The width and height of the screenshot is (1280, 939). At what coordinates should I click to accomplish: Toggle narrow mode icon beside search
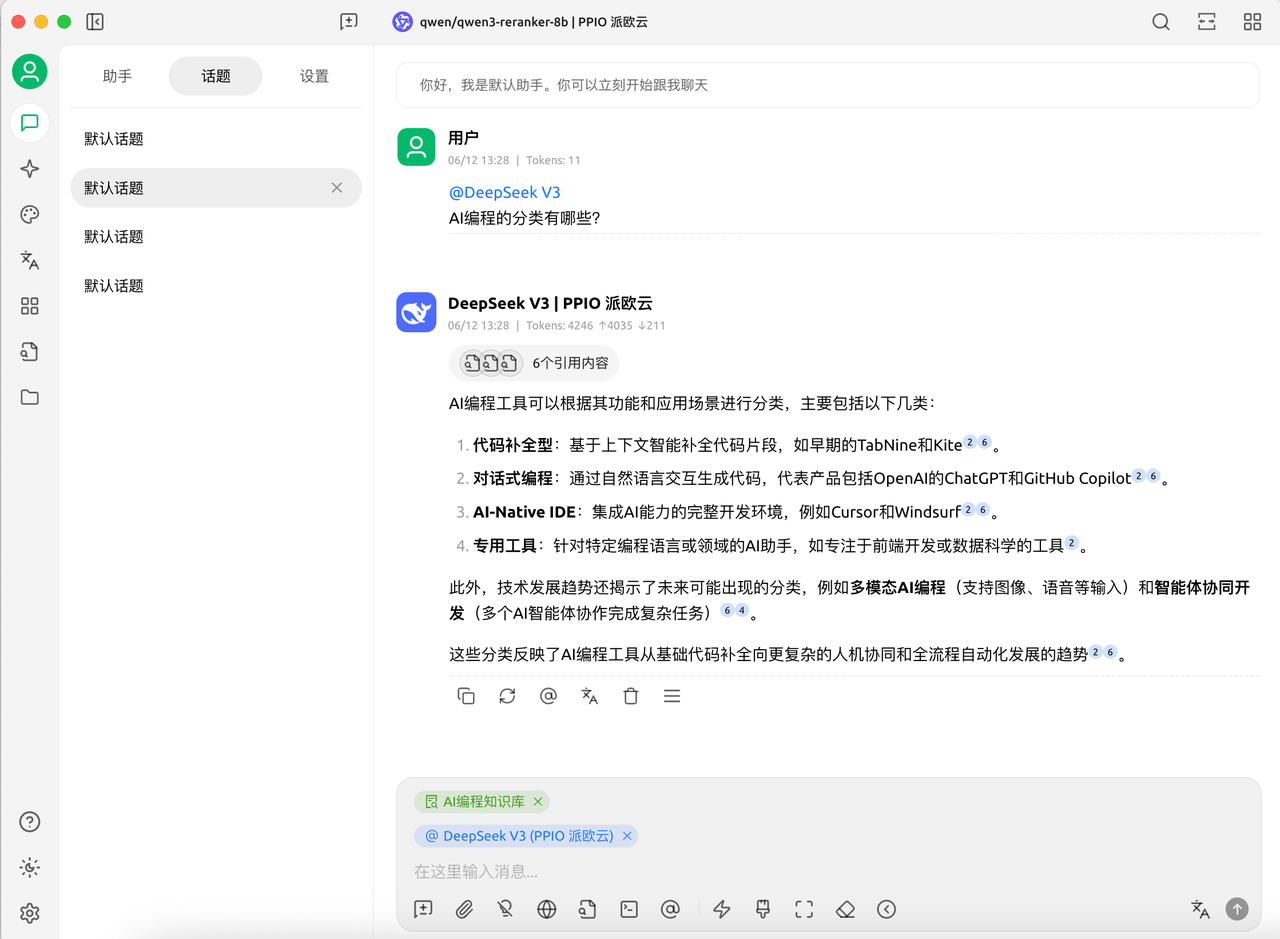pos(1207,22)
